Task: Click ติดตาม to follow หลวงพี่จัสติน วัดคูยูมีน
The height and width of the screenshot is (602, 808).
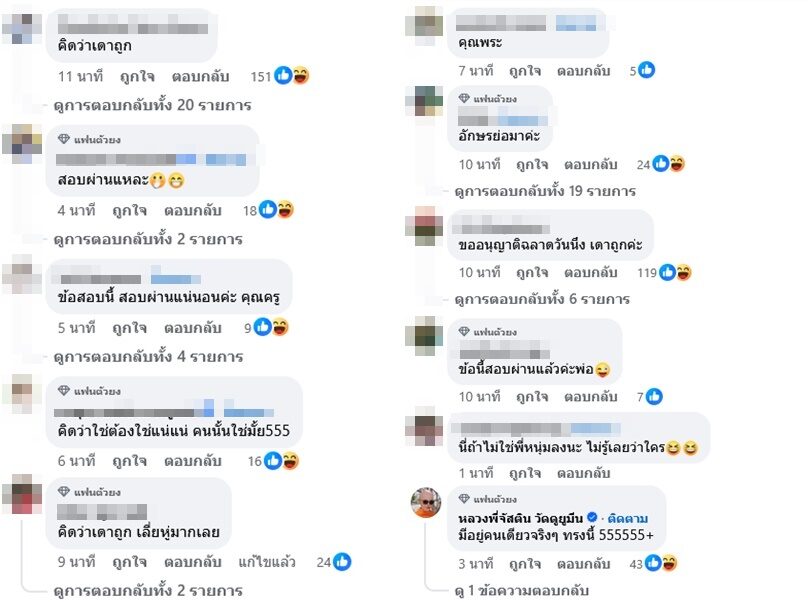Action: [x=628, y=517]
